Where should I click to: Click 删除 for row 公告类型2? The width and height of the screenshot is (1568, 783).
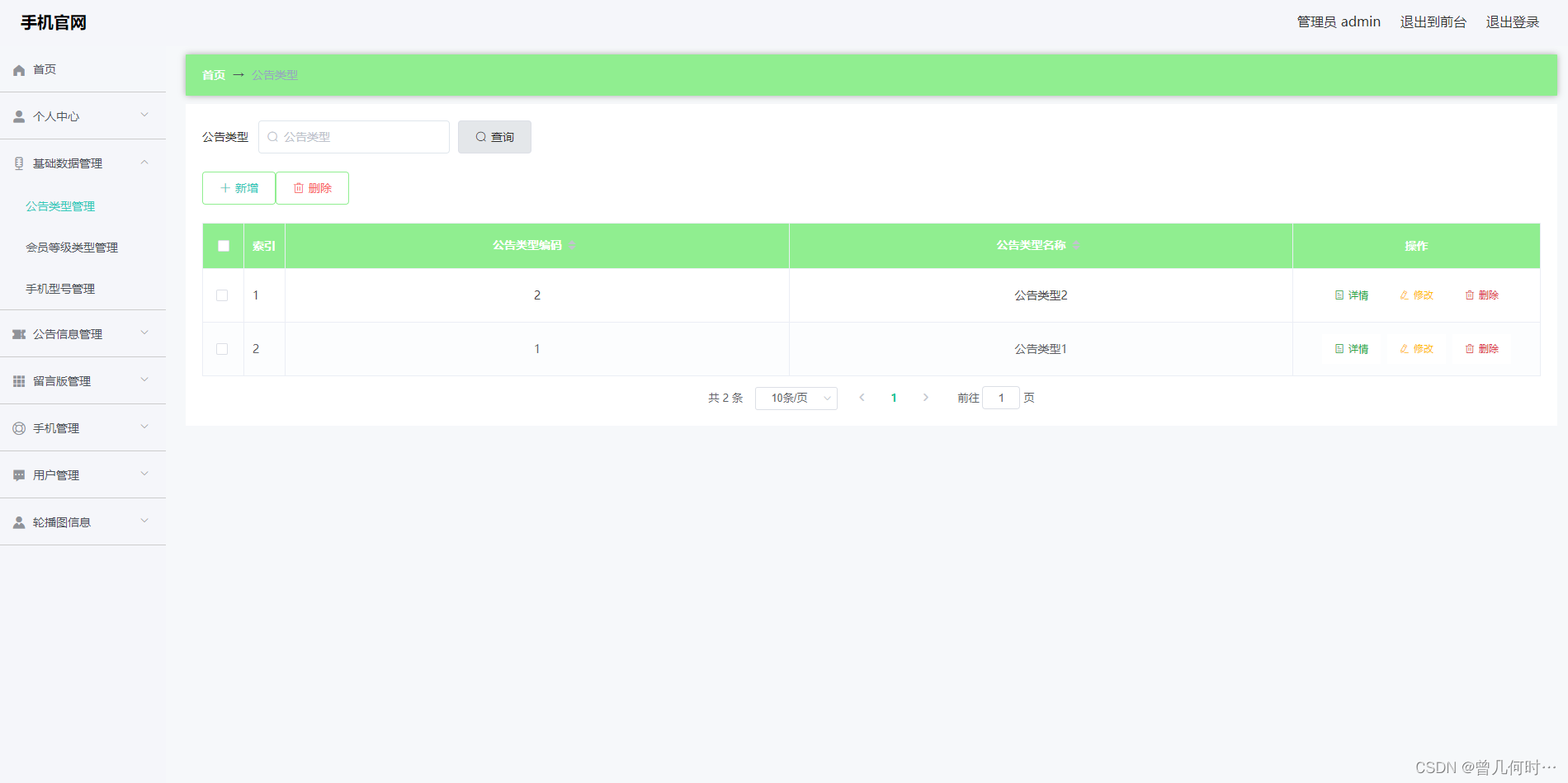tap(1482, 295)
